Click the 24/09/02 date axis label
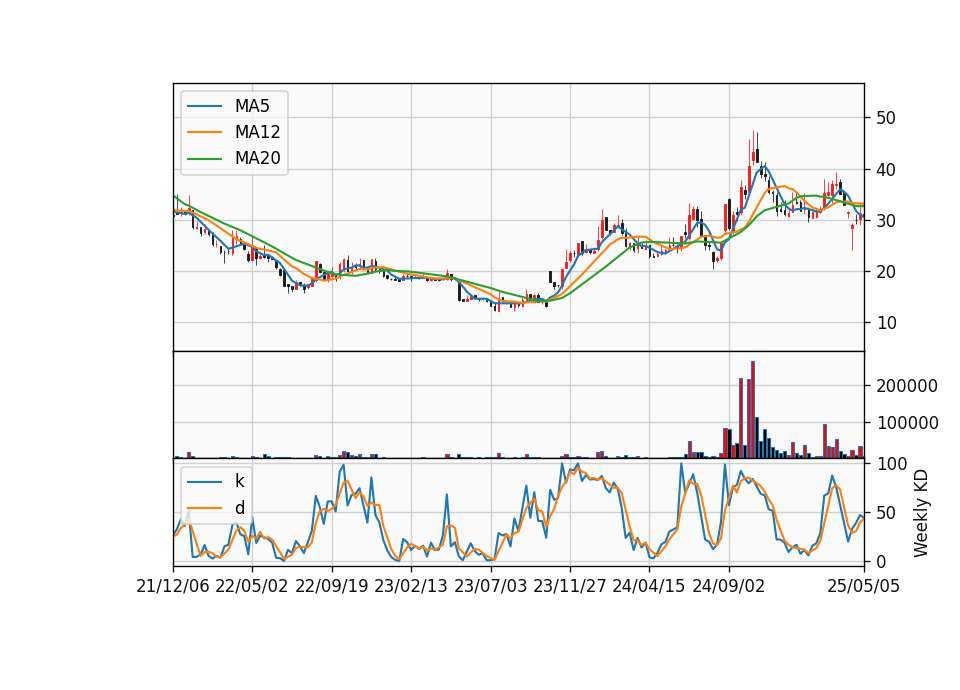The height and width of the screenshot is (690, 960). (729, 586)
